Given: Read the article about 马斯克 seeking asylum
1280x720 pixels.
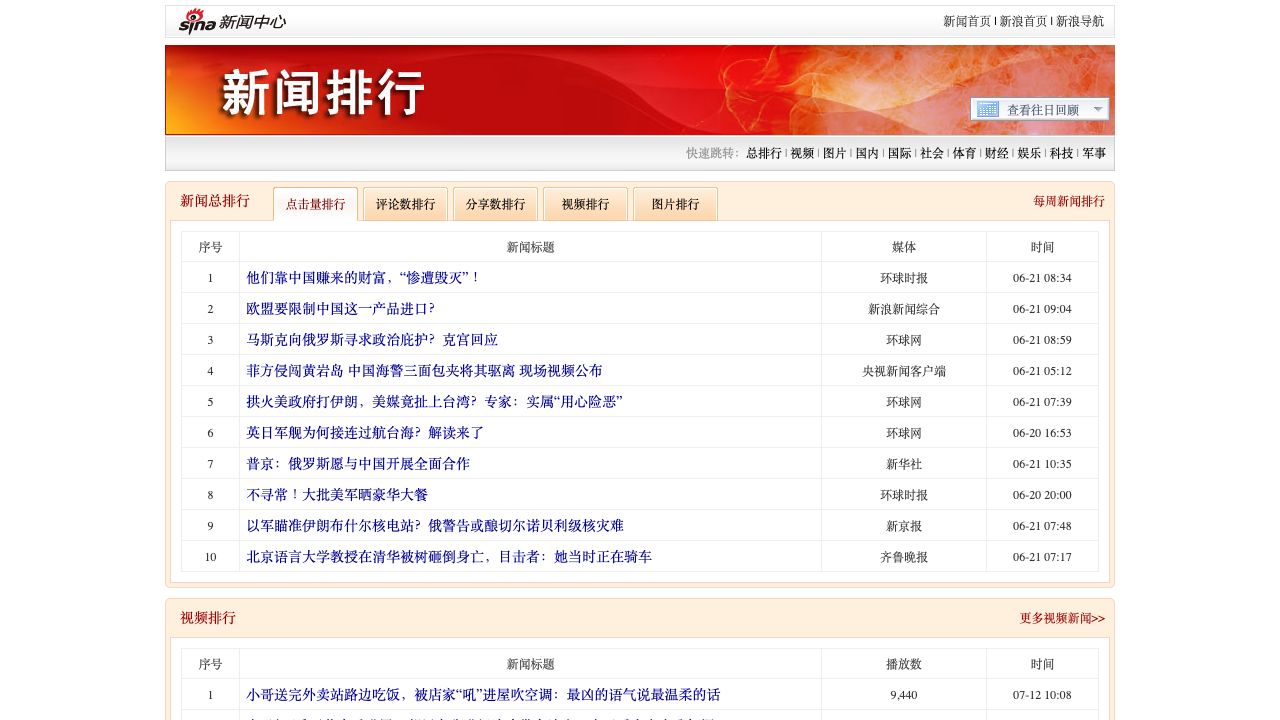Looking at the screenshot, I should tap(372, 339).
